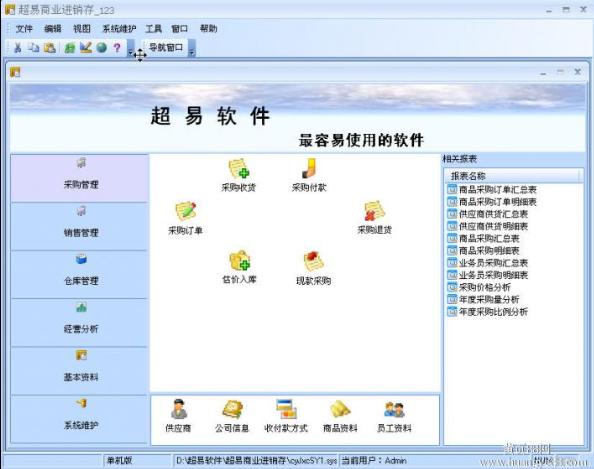Select 仓库管理 in the left sidebar
Screen dimensions: 594x469
[x=80, y=275]
